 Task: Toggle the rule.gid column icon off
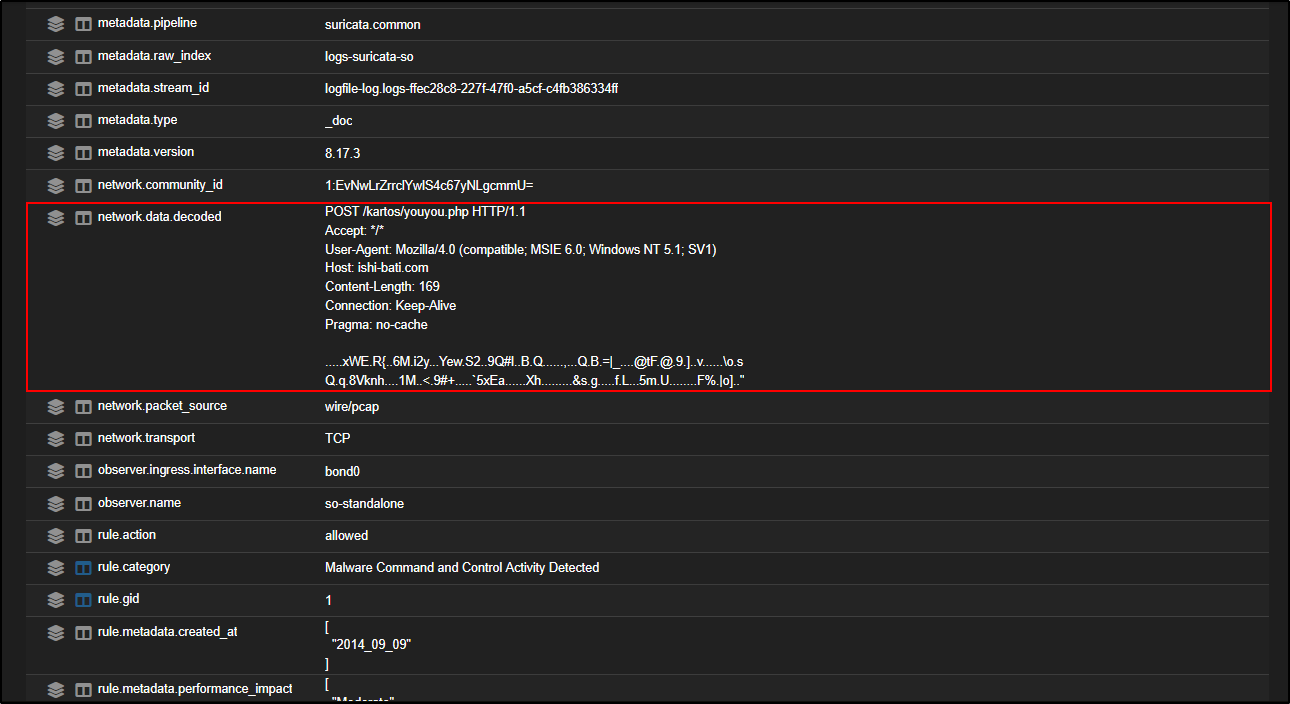(x=83, y=601)
